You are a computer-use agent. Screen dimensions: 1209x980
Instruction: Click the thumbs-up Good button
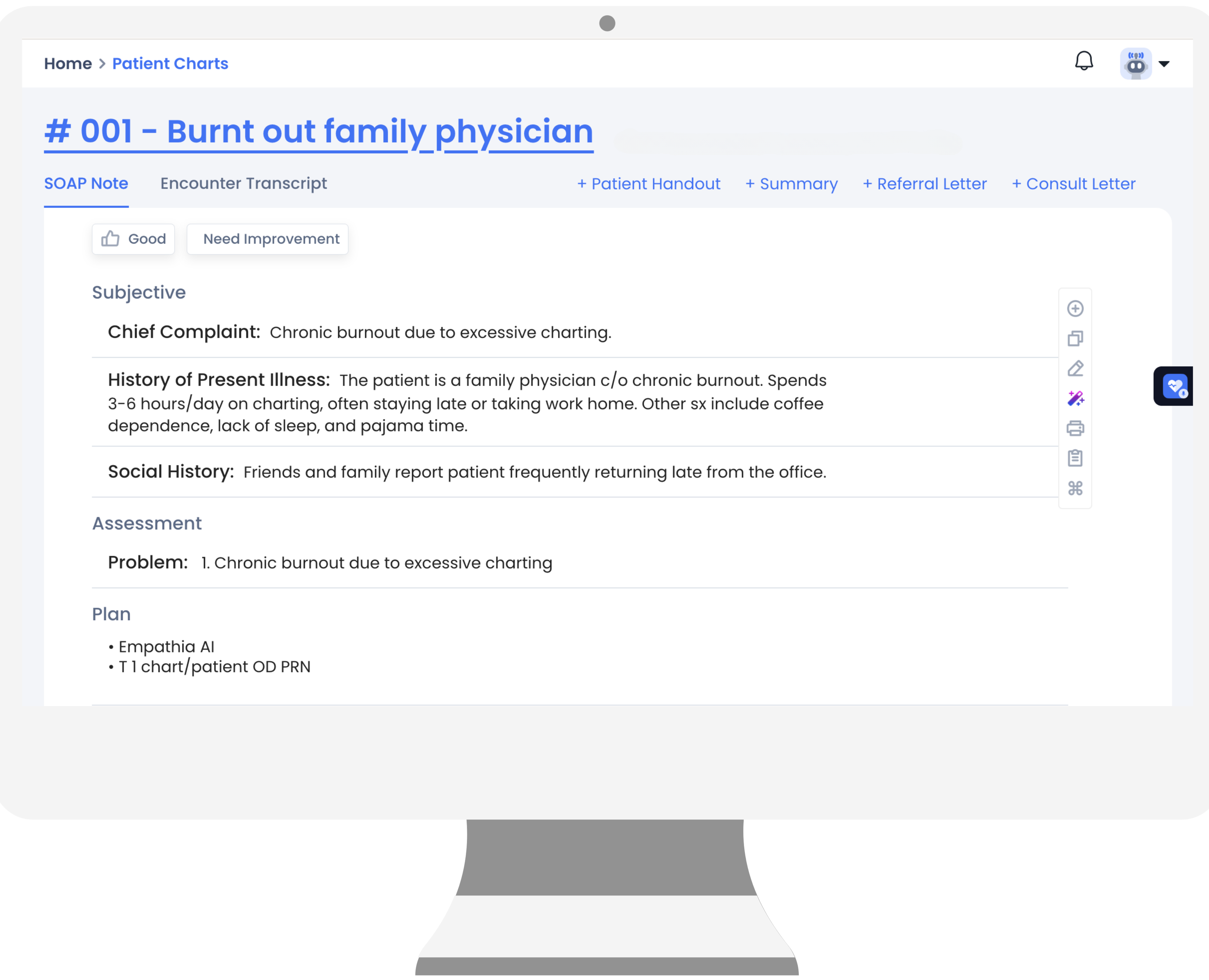click(133, 239)
